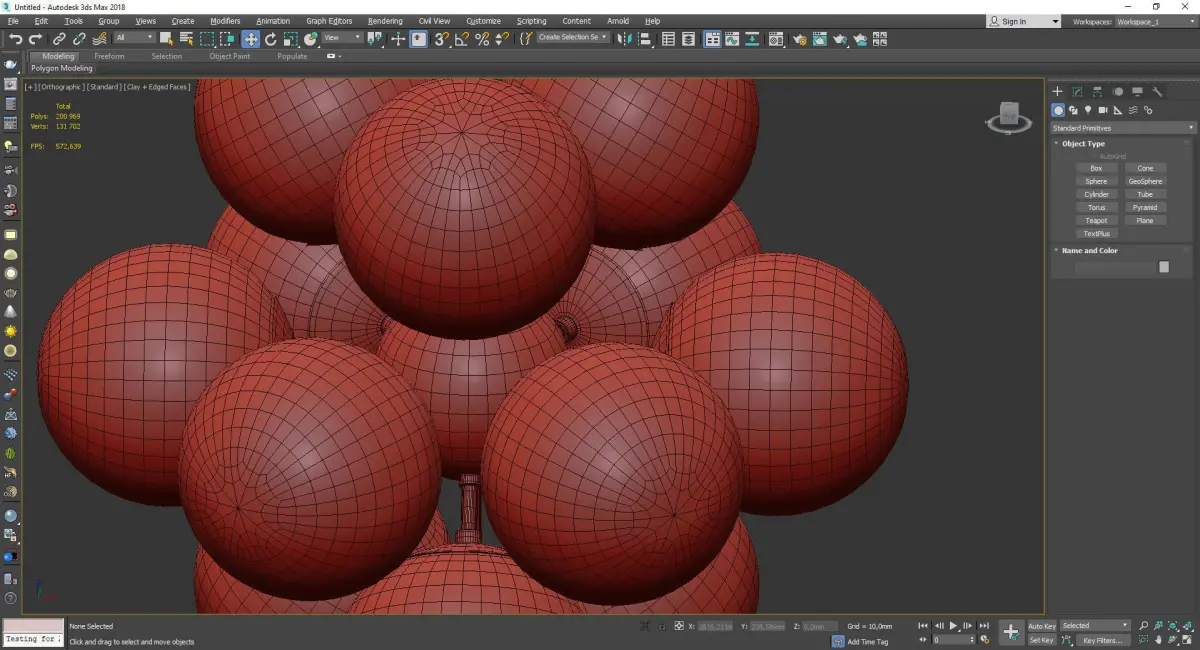Open the selection filter 'All' dropdown
Viewport: 1200px width, 650px height.
tap(134, 38)
